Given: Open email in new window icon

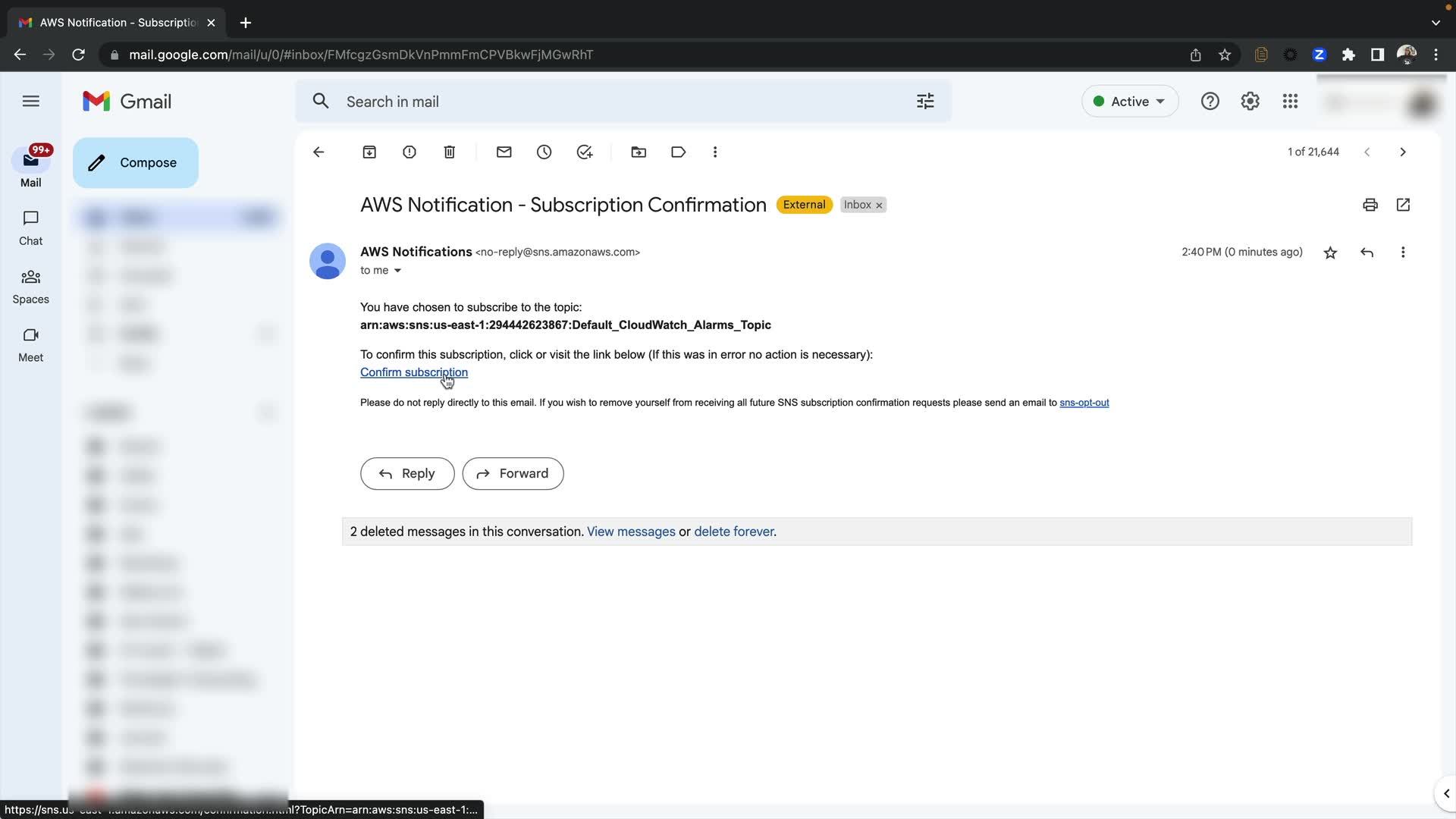Looking at the screenshot, I should tap(1403, 205).
